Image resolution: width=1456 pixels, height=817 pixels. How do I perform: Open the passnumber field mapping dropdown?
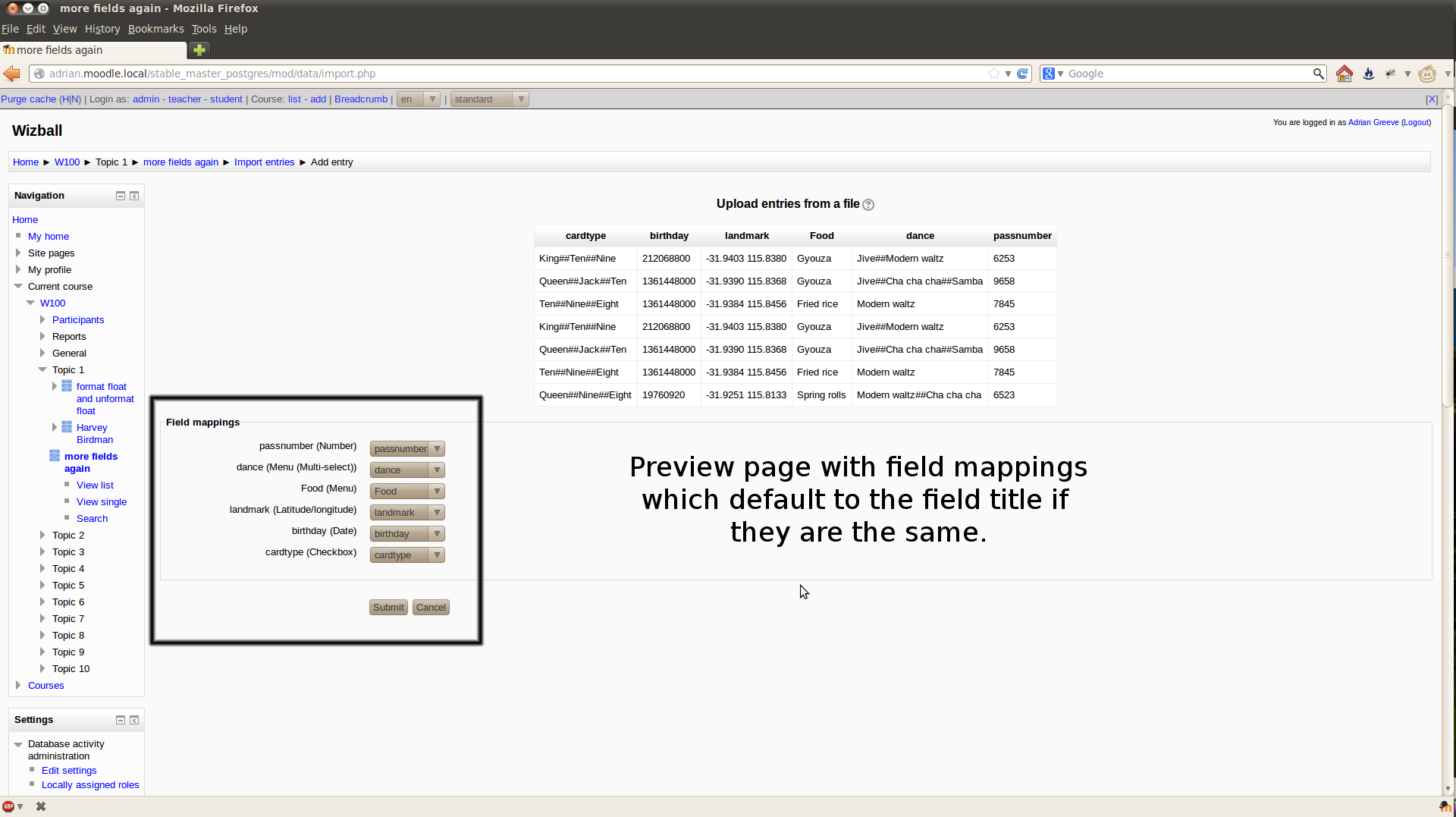pyautogui.click(x=407, y=449)
